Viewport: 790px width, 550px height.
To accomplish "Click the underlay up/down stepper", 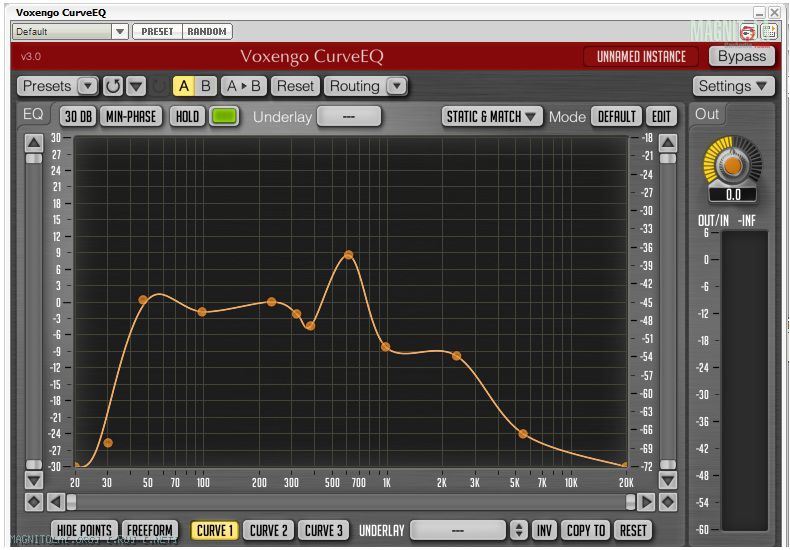I will coord(518,531).
